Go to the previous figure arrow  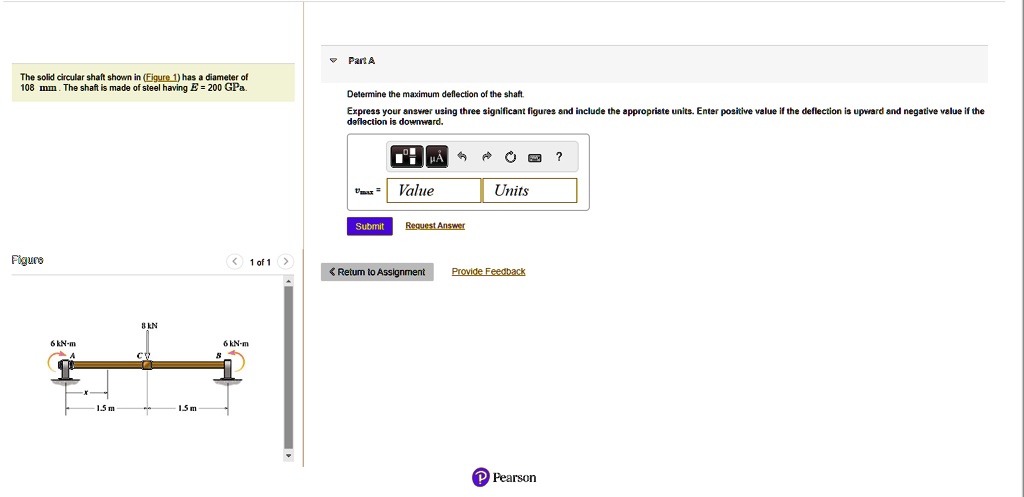coord(235,262)
